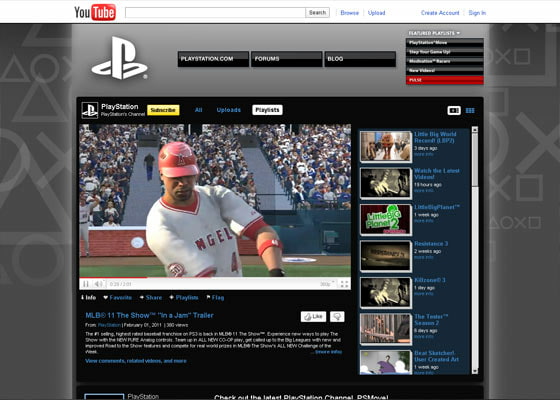Viewport: 560px width, 400px height.
Task: Open Killzone 3 playlist thumbnail
Action: pos(386,292)
